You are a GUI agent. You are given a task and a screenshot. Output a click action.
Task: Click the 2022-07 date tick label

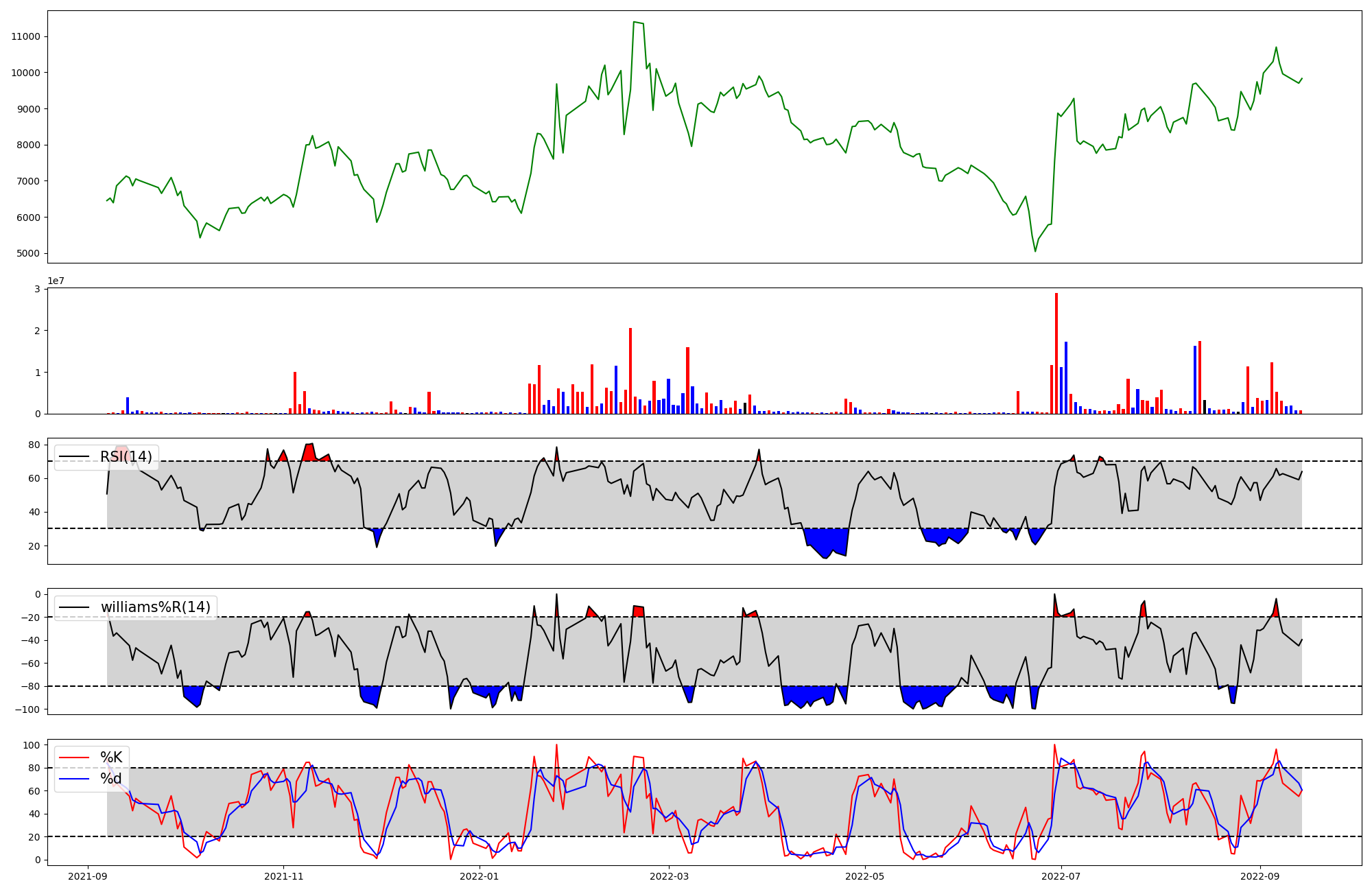tap(1061, 876)
